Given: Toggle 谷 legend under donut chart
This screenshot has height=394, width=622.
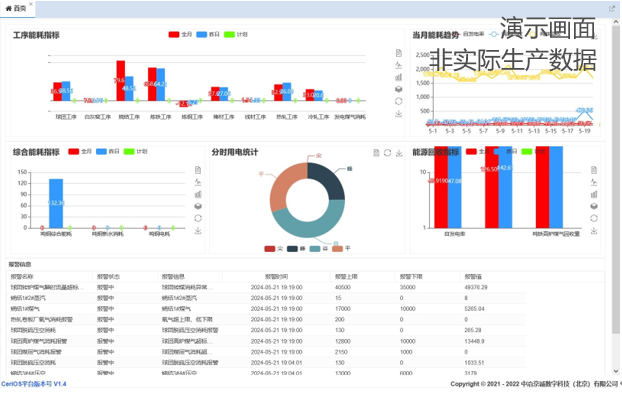Looking at the screenshot, I should (319, 249).
